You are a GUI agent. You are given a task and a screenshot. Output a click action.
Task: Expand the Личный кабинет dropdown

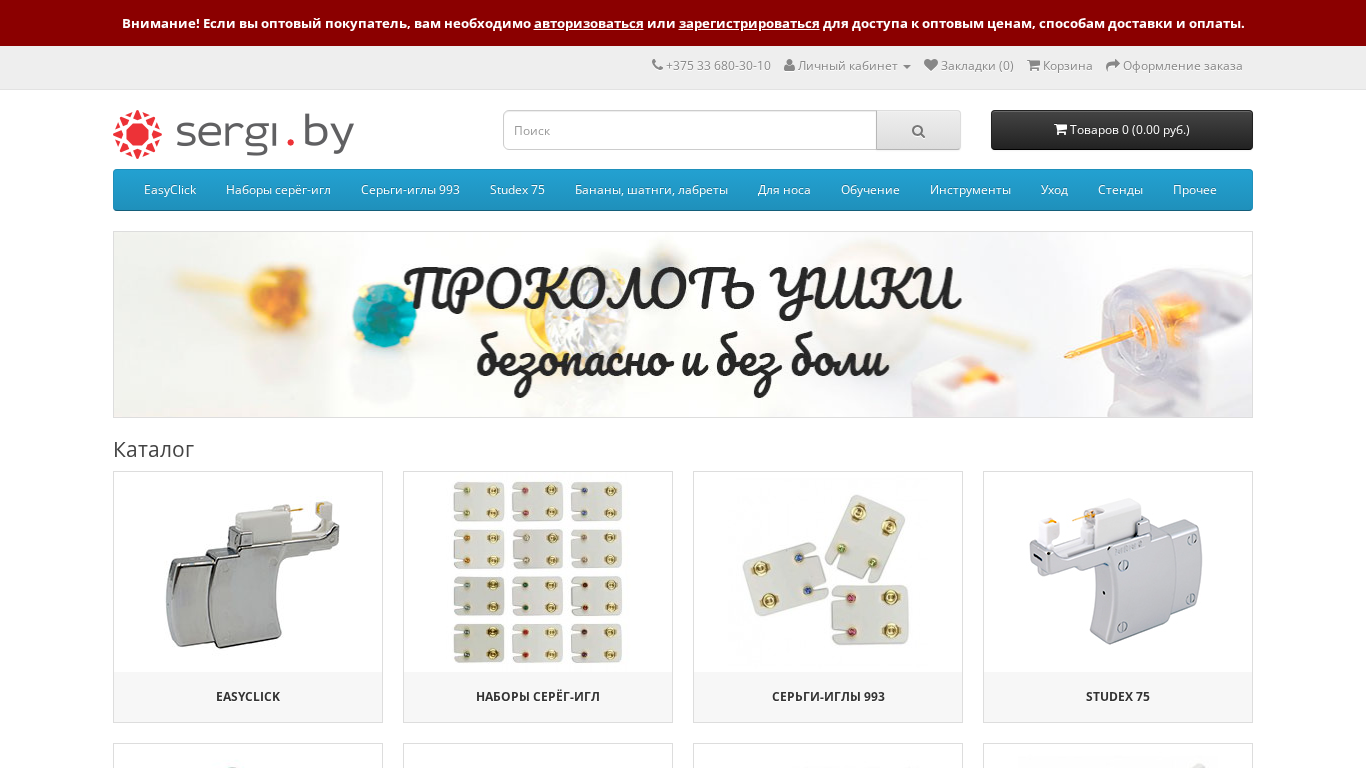pyautogui.click(x=847, y=65)
